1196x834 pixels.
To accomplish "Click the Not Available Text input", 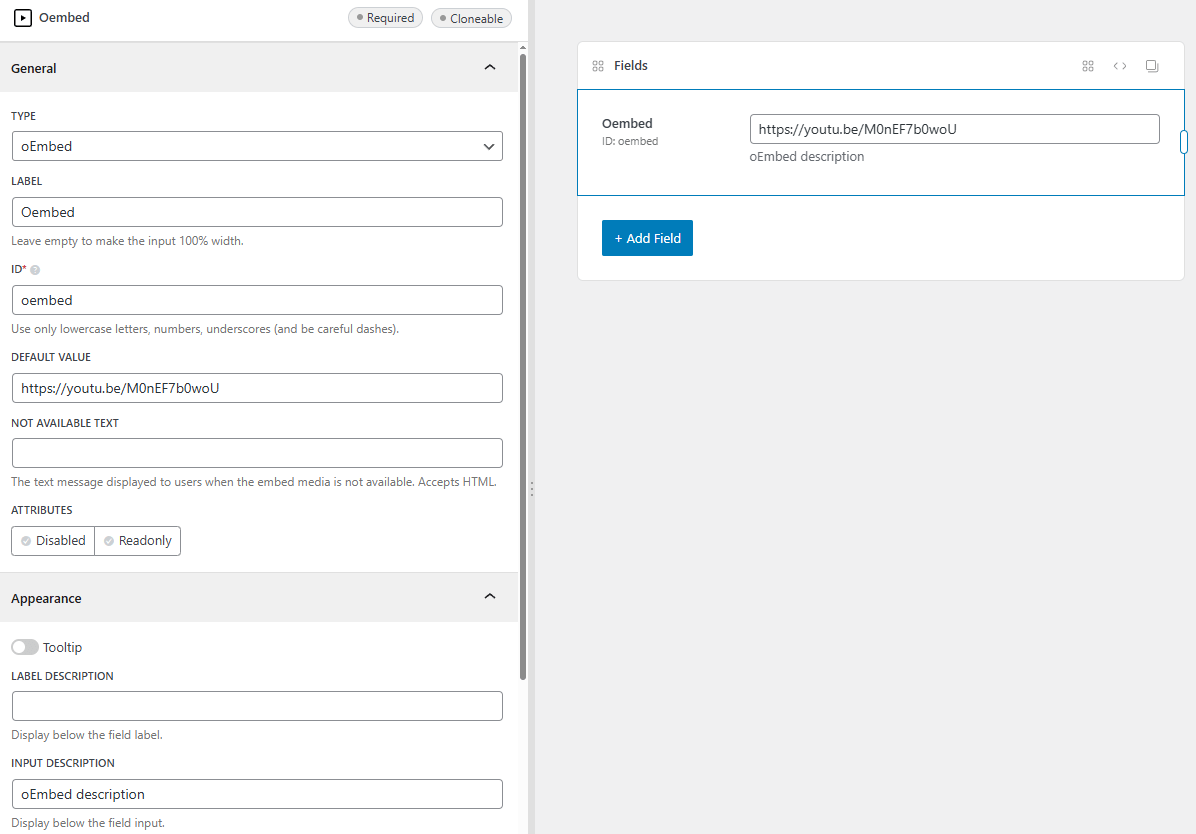I will [x=257, y=453].
